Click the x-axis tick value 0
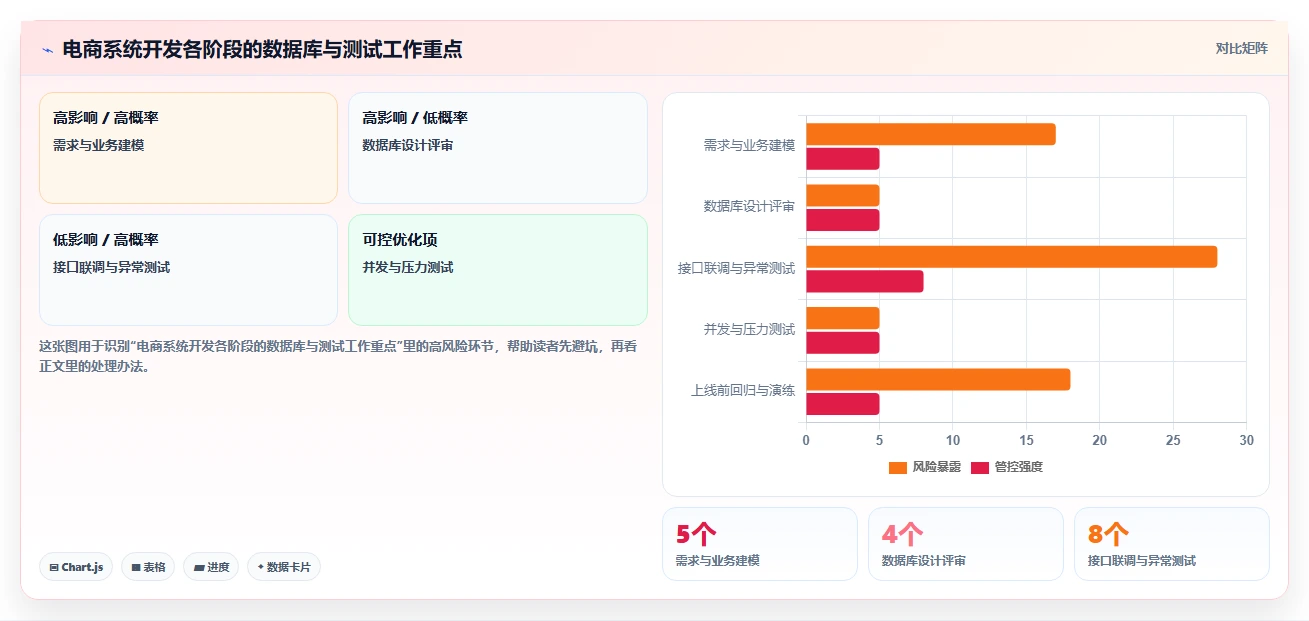The image size is (1309, 621). 806,440
